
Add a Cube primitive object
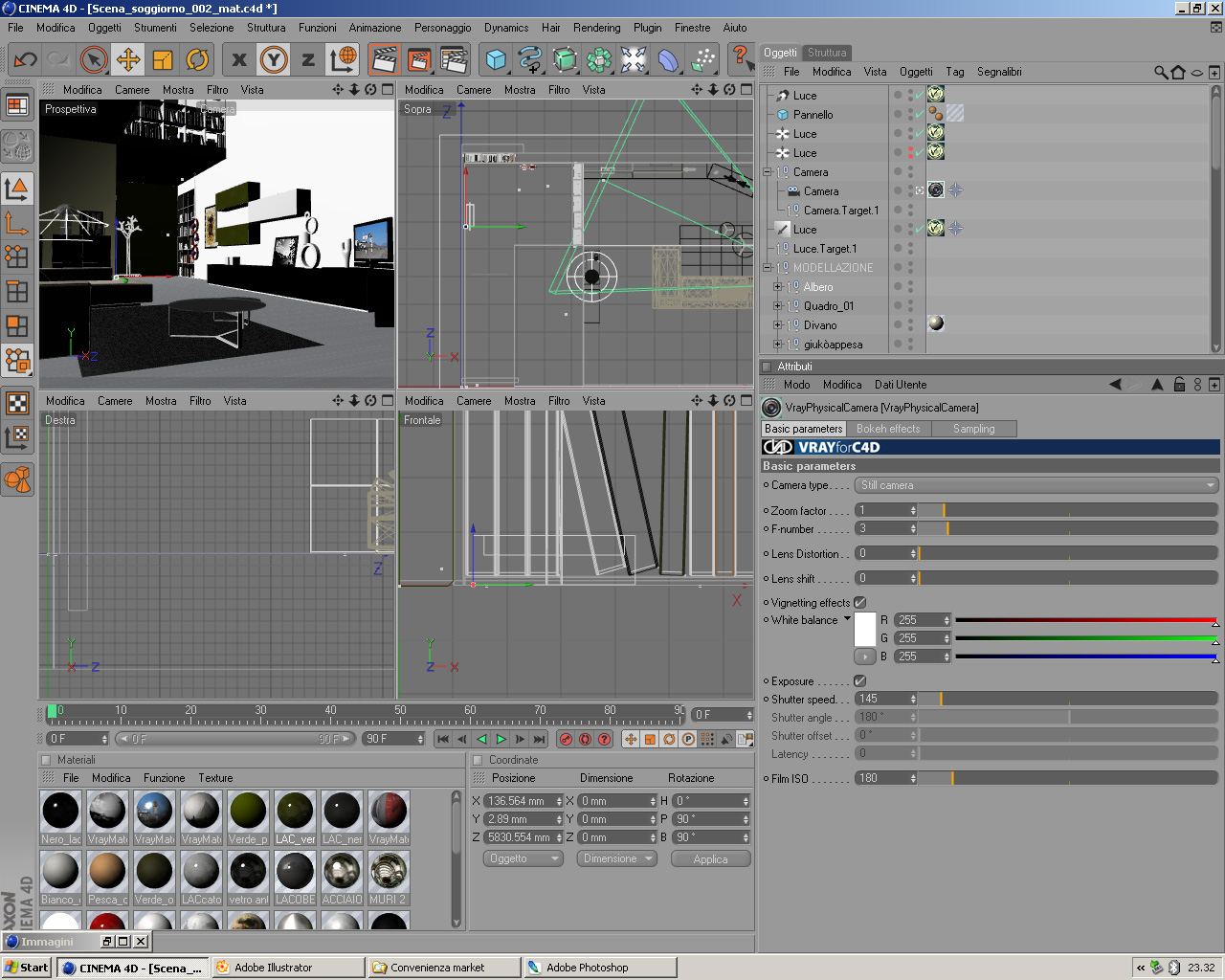[496, 60]
